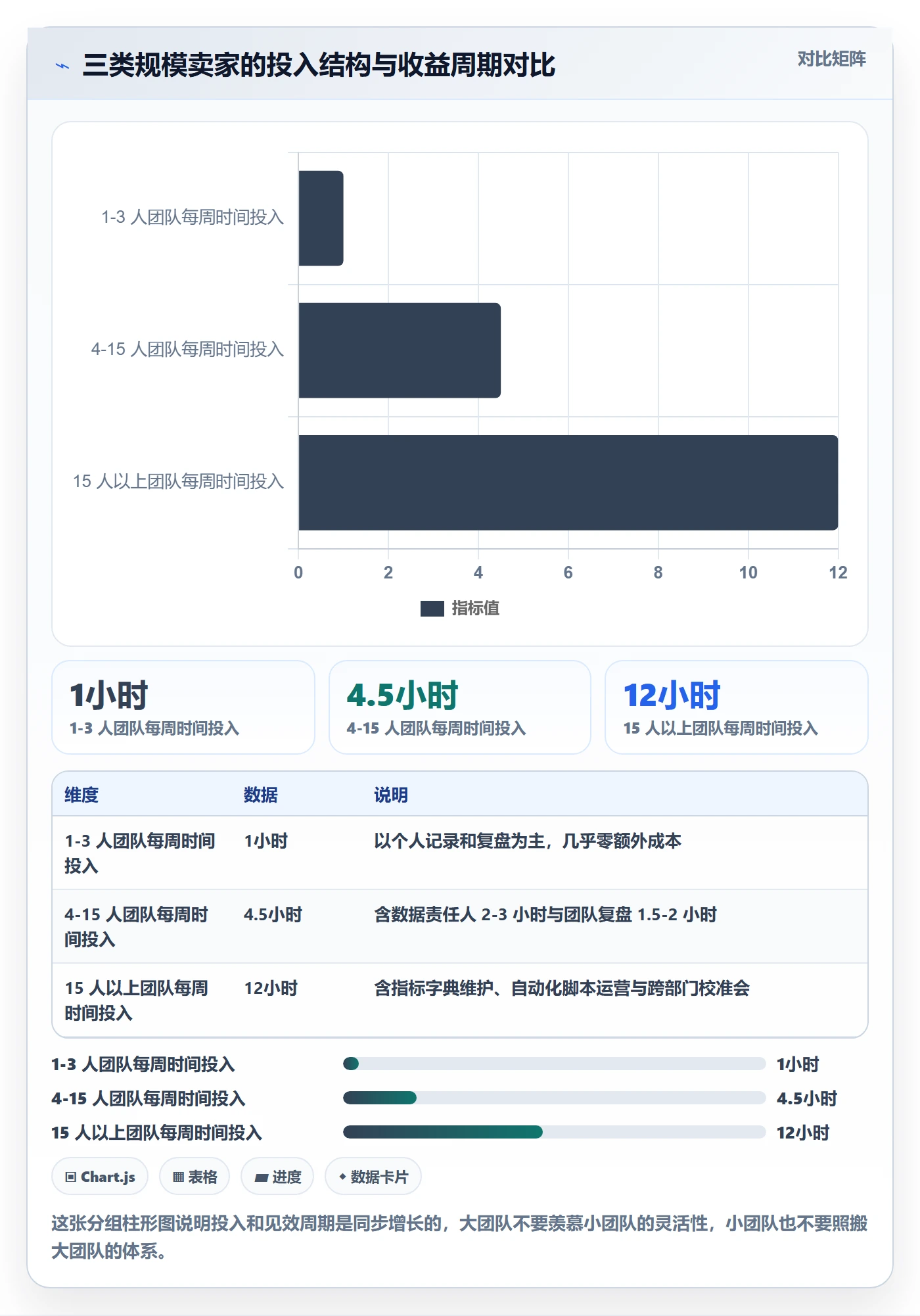Click the 说明 column header

(x=391, y=795)
